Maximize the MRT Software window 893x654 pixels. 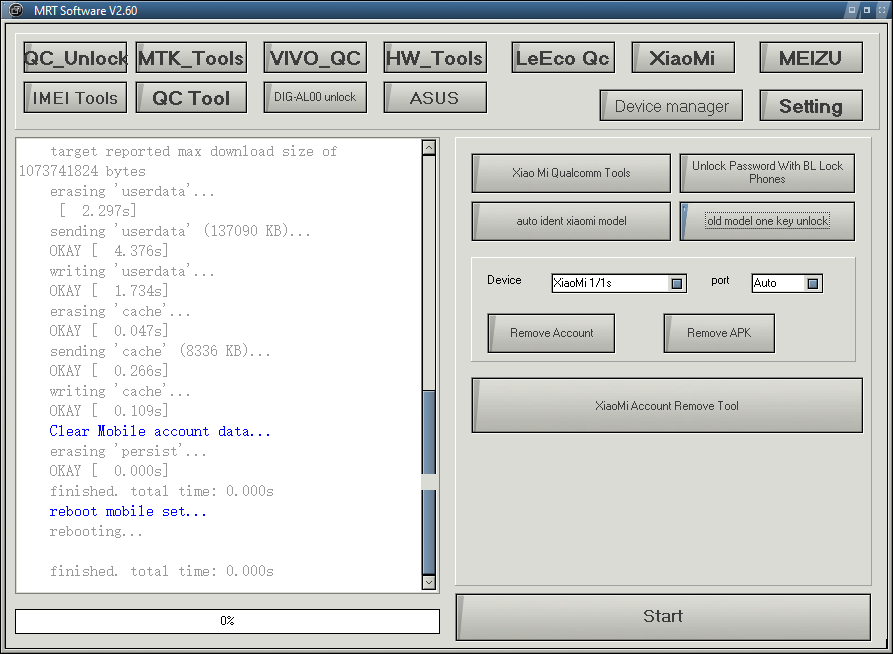point(867,10)
